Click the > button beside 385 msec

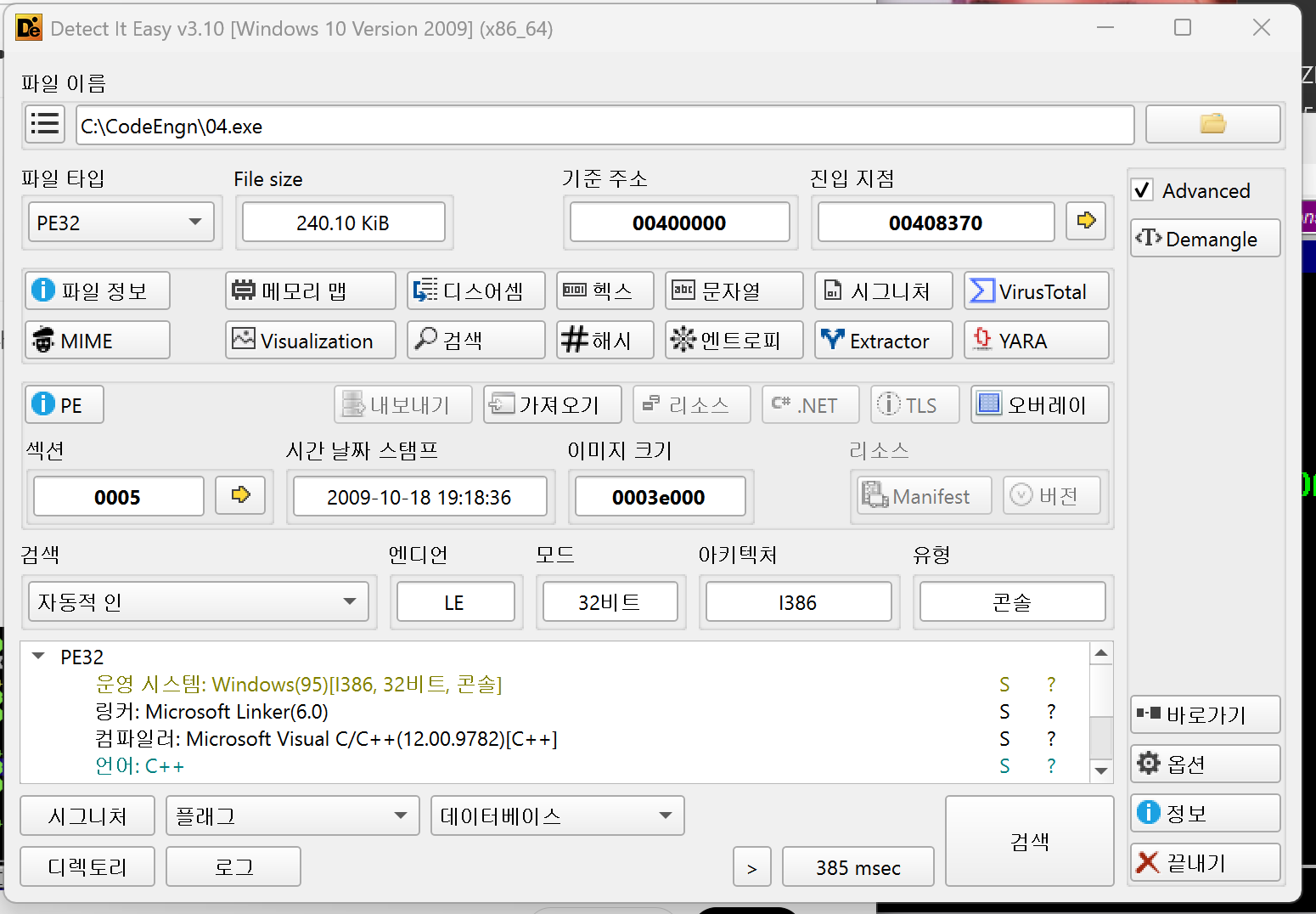[752, 866]
